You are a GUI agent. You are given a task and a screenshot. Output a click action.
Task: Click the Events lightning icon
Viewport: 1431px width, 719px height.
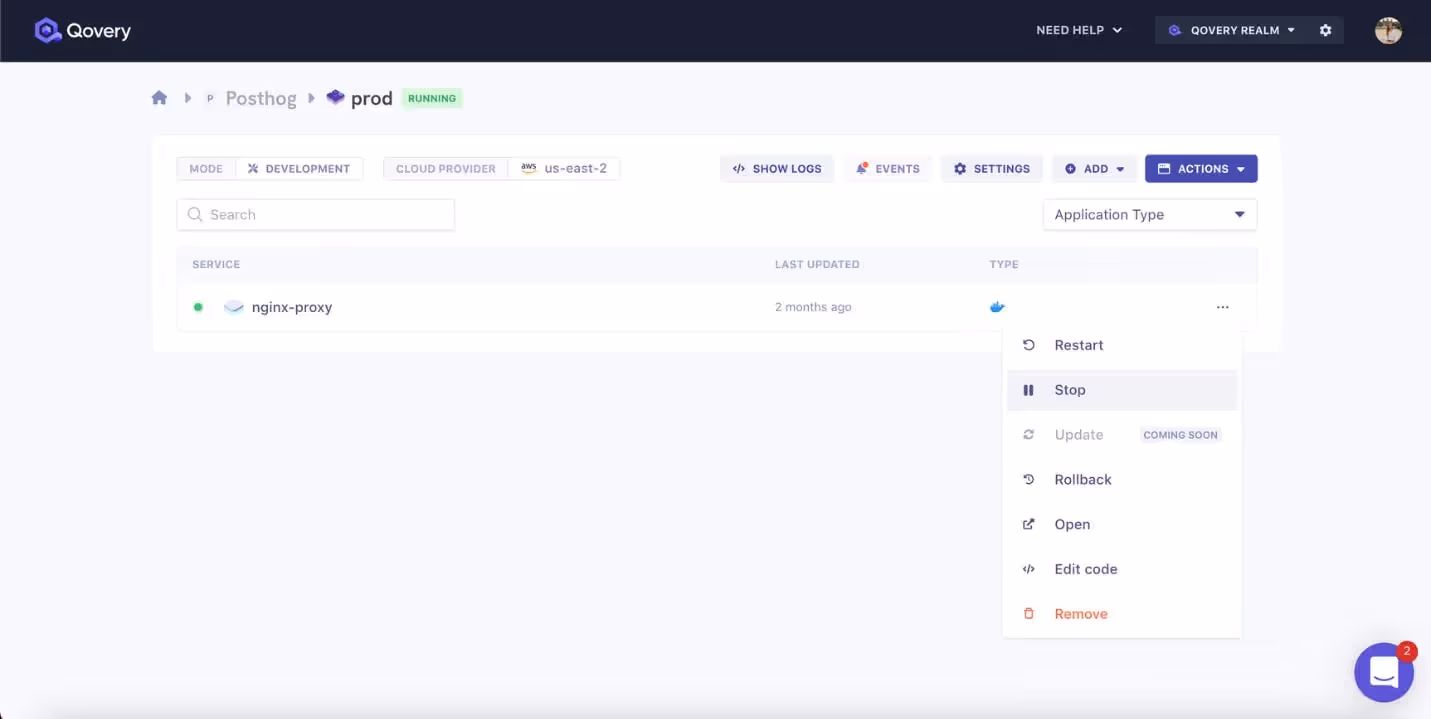[x=861, y=168]
